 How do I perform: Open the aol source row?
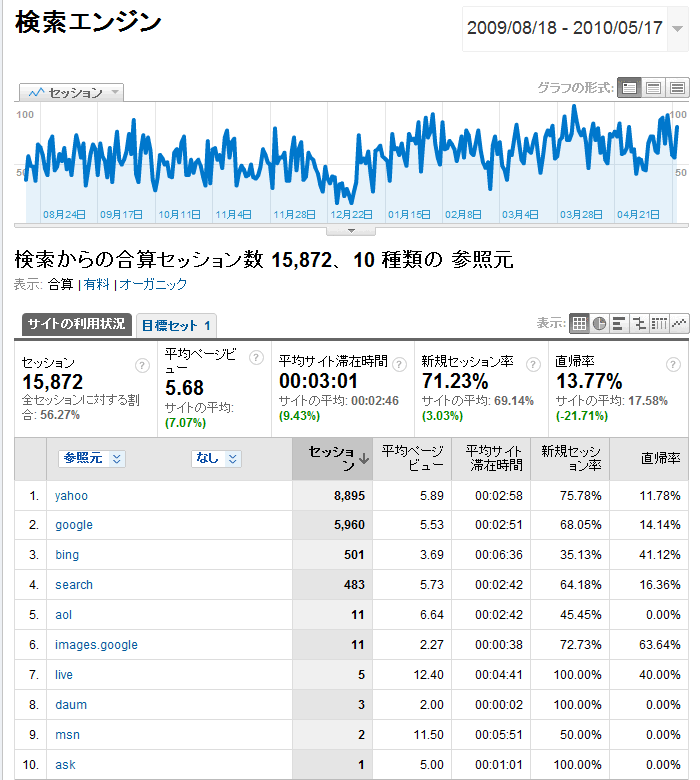click(63, 615)
